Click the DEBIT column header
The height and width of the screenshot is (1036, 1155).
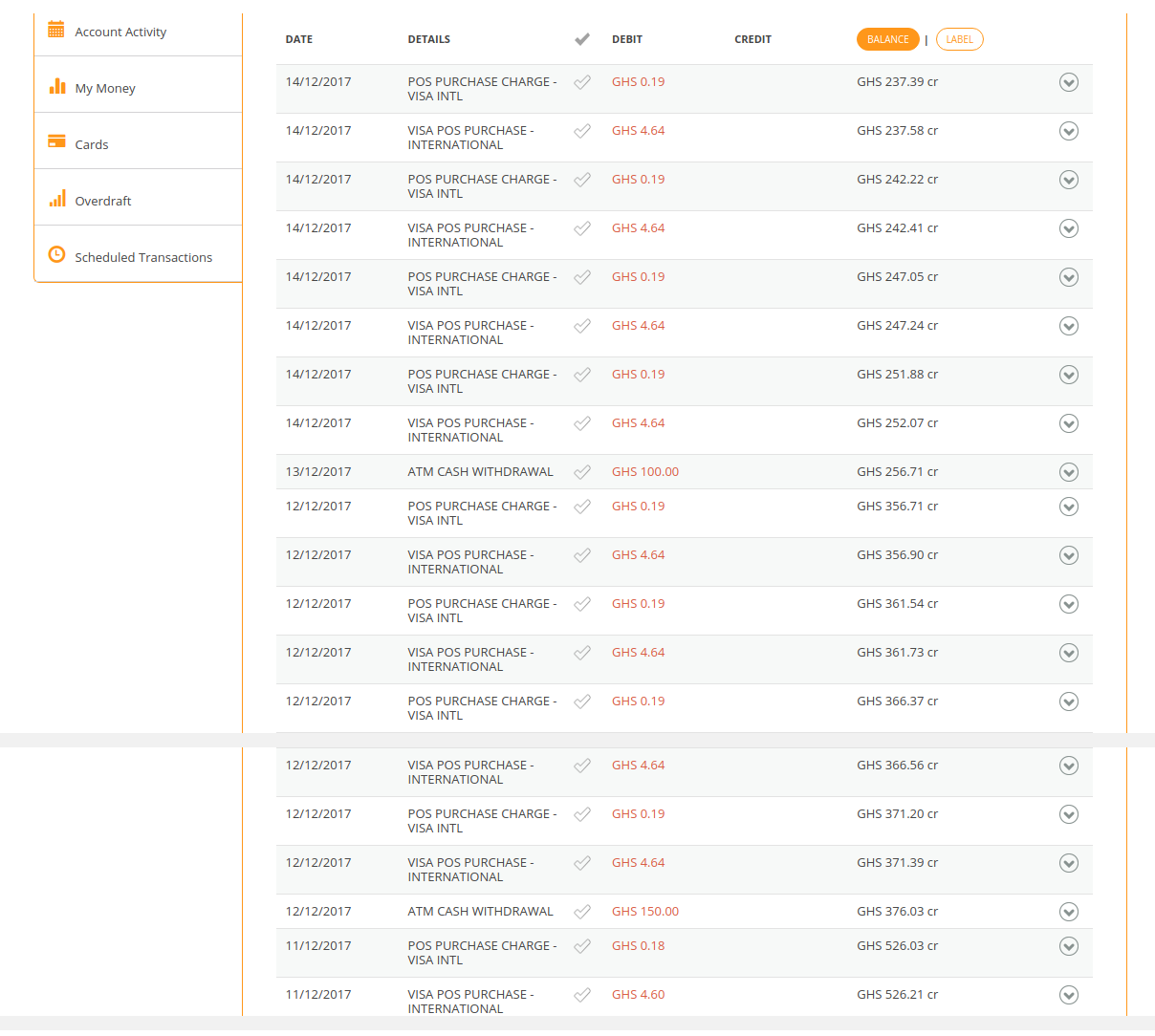click(x=627, y=39)
